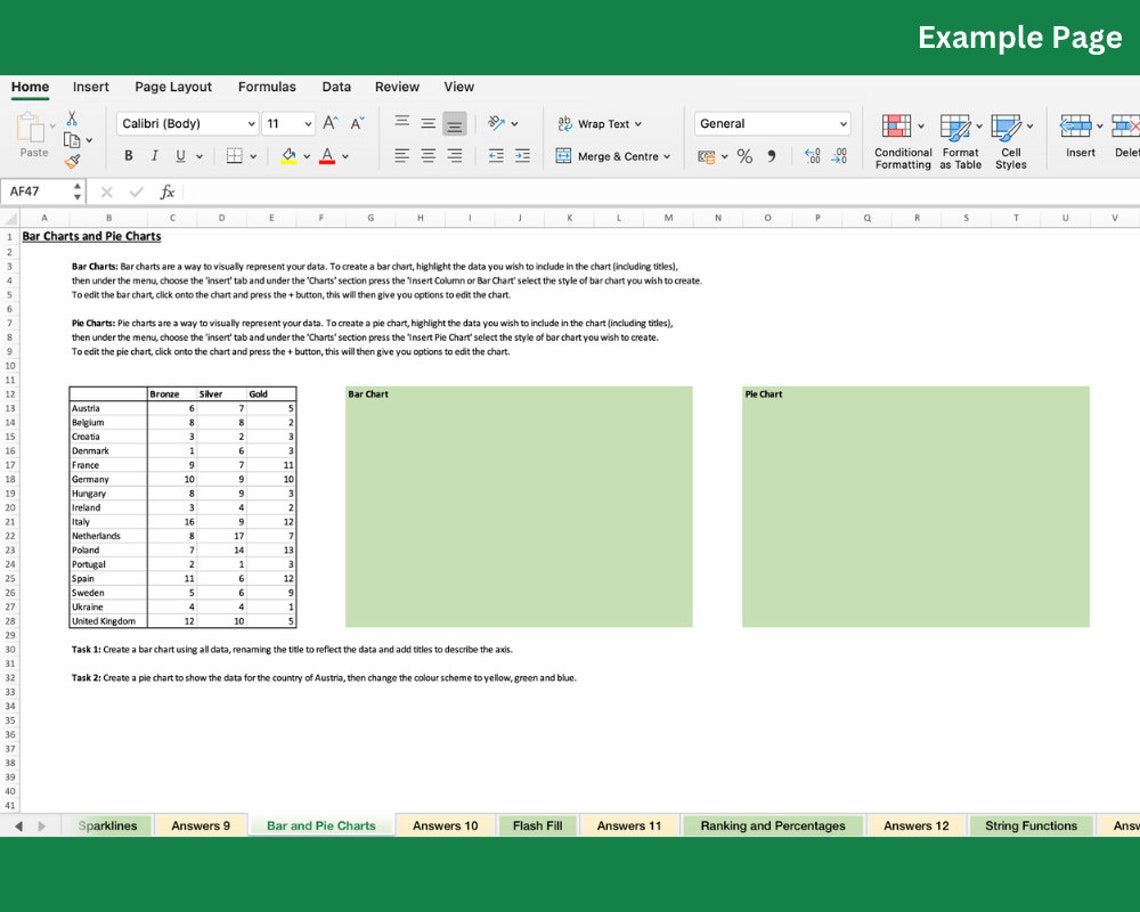Apply Percent number format
Screen dimensions: 1140x912
[x=745, y=156]
